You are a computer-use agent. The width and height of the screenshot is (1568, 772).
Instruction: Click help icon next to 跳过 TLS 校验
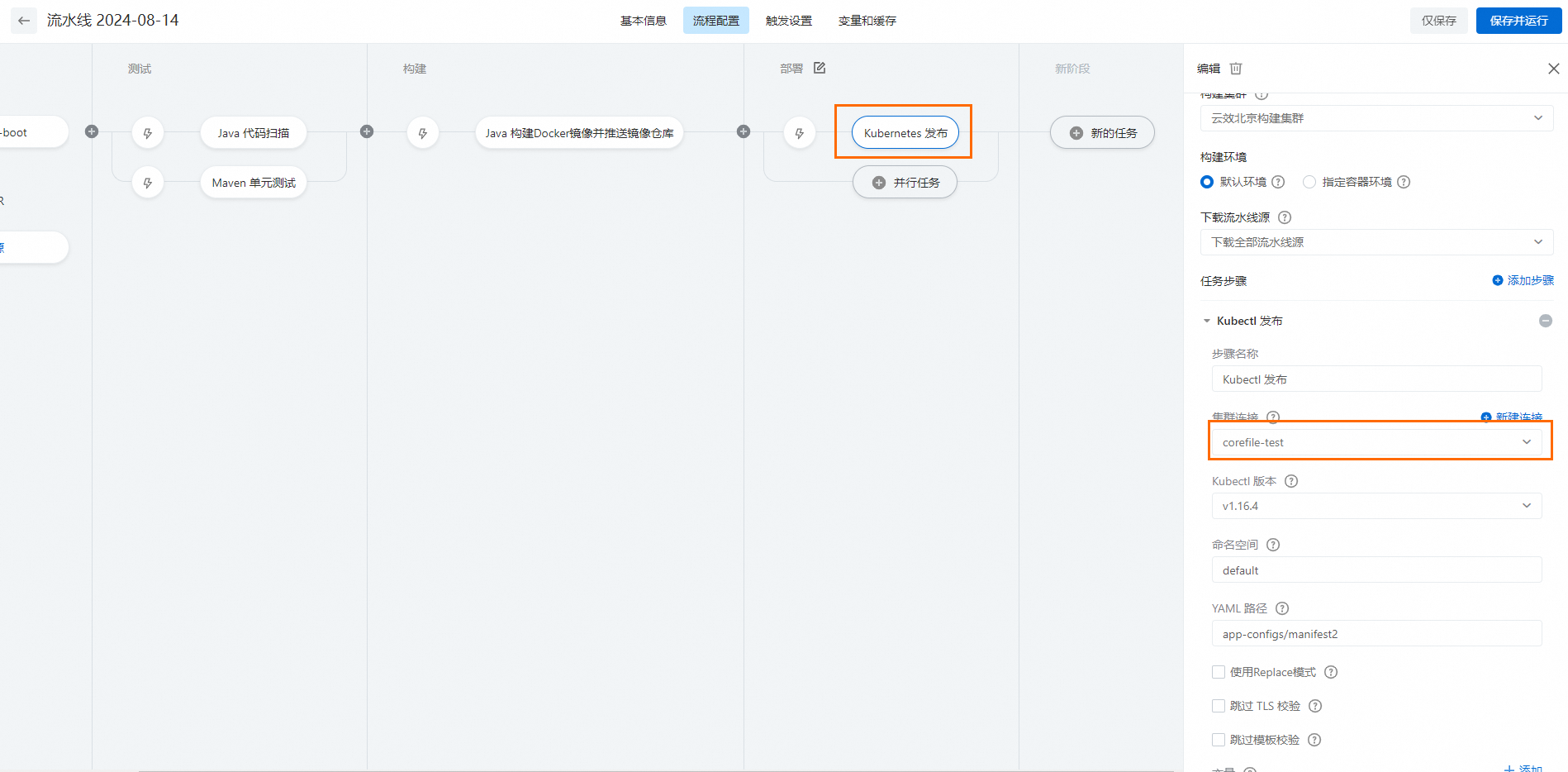1315,706
